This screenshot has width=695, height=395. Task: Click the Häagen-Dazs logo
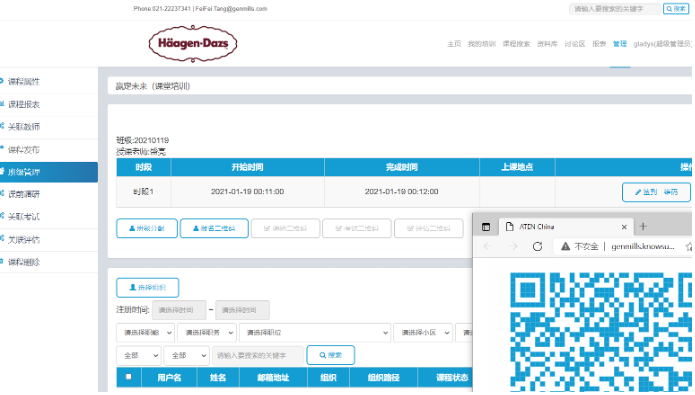[x=193, y=43]
